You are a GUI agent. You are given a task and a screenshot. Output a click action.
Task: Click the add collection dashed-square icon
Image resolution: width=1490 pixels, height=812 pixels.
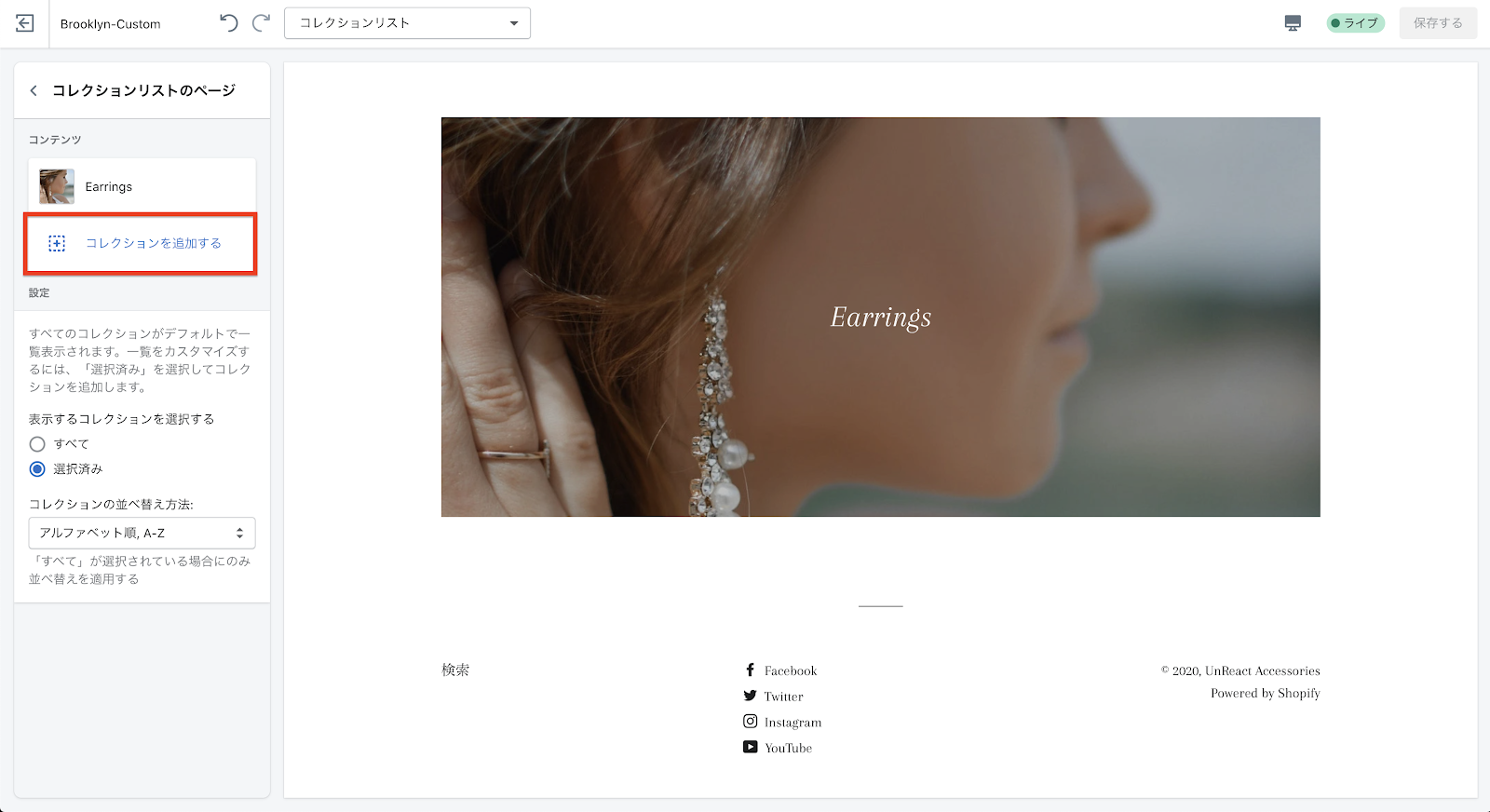click(57, 243)
